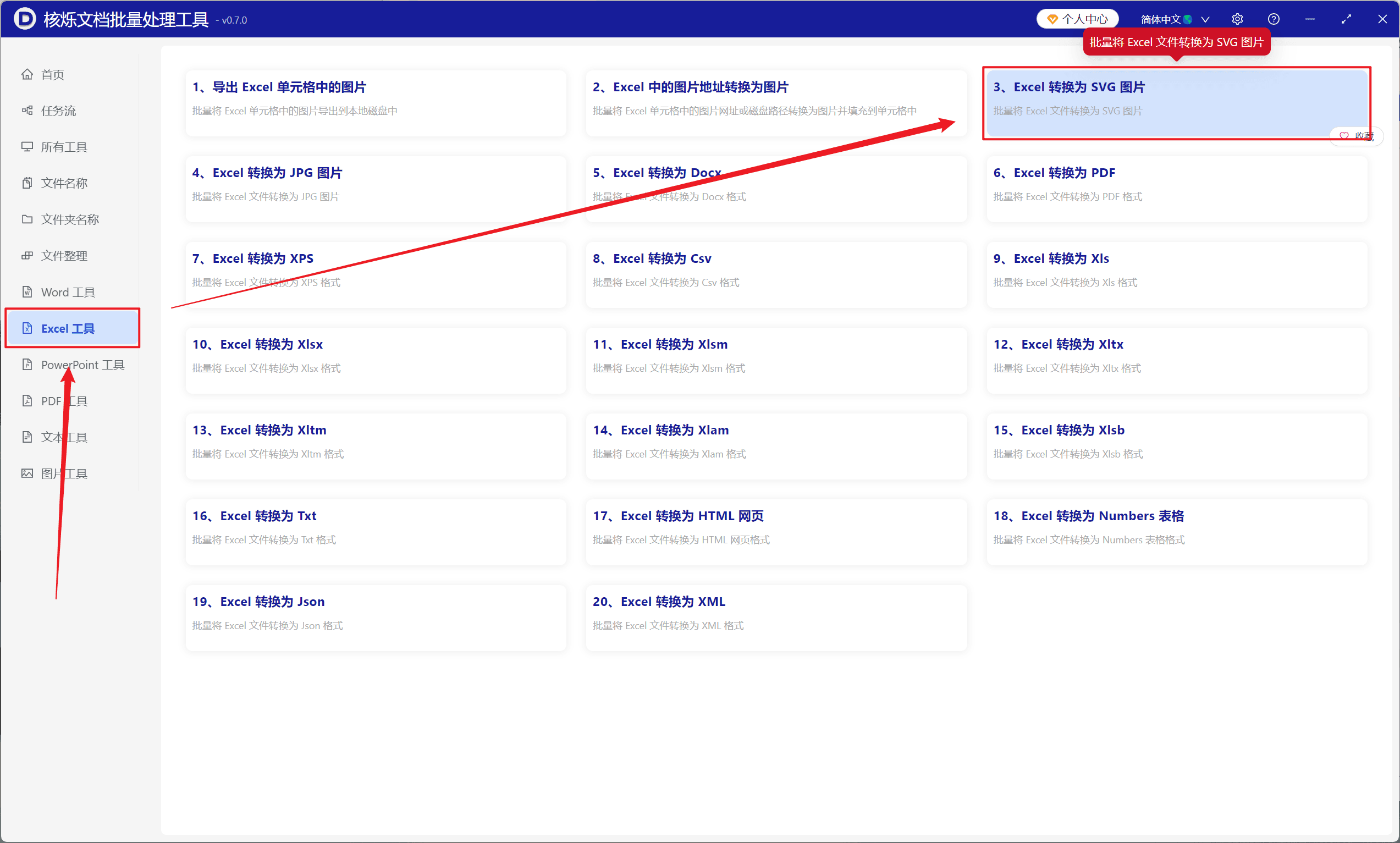
Task: Open the settings gear icon
Action: [x=1237, y=19]
